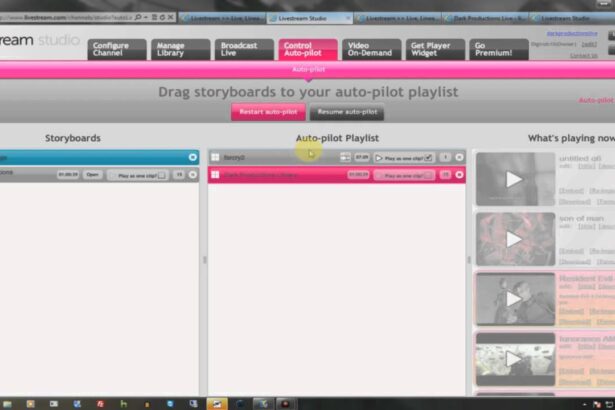The width and height of the screenshot is (615, 410).
Task: Click the duration badge on first playlist row
Action: coord(362,157)
